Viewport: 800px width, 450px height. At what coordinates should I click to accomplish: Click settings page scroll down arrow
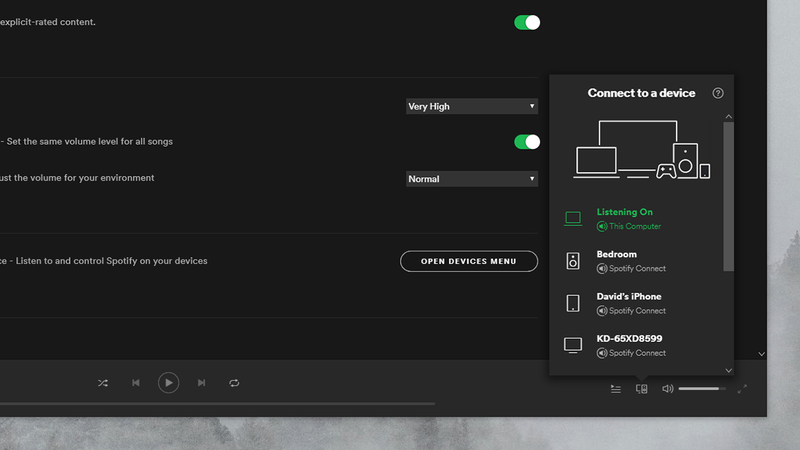tap(761, 354)
